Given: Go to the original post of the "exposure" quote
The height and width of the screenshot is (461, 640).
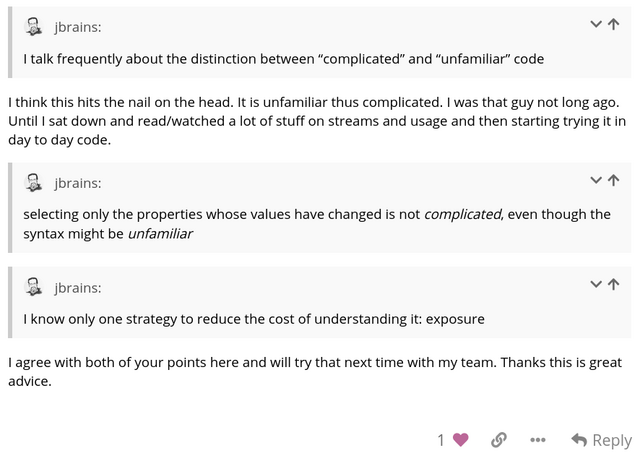Looking at the screenshot, I should (x=613, y=285).
